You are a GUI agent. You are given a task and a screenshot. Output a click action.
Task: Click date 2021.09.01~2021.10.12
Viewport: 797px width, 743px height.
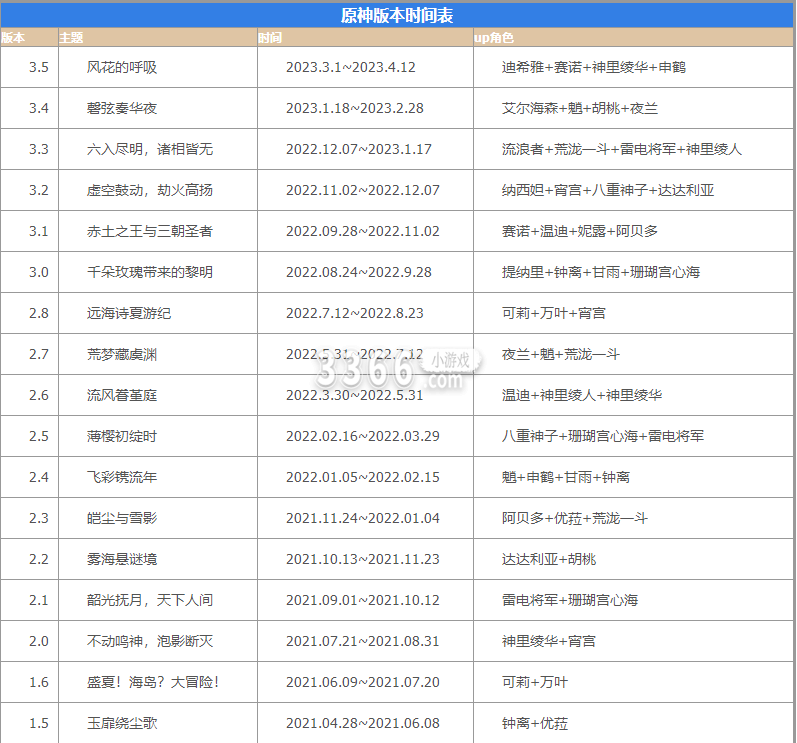pyautogui.click(x=363, y=600)
